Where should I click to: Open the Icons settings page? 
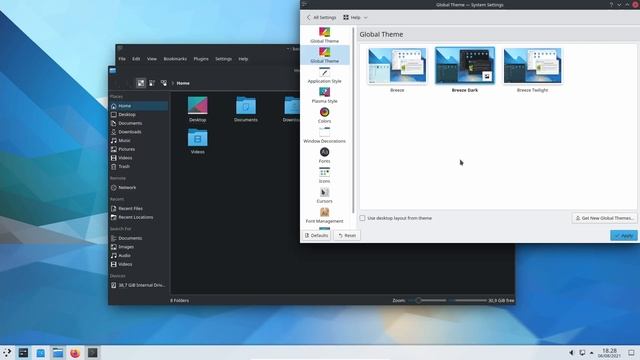point(324,176)
